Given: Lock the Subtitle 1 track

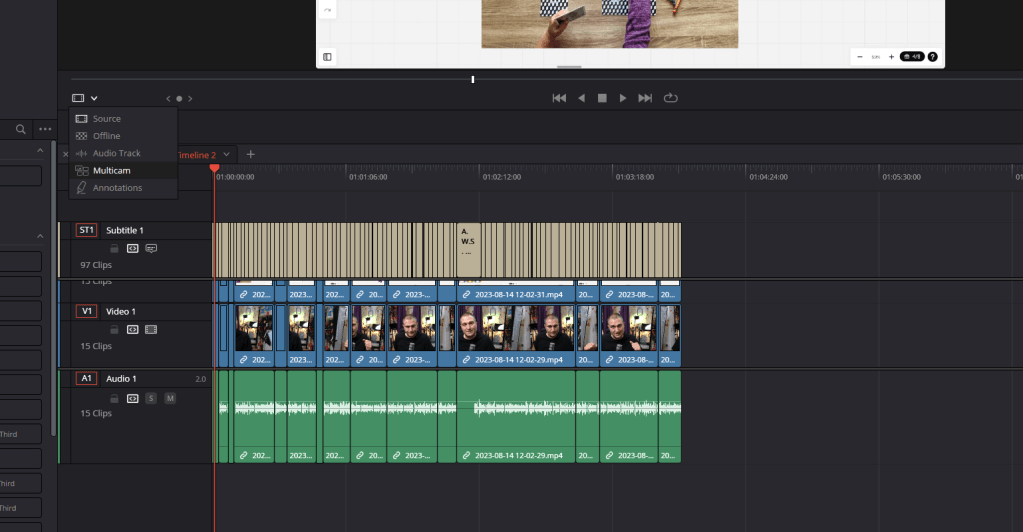Looking at the screenshot, I should (114, 249).
